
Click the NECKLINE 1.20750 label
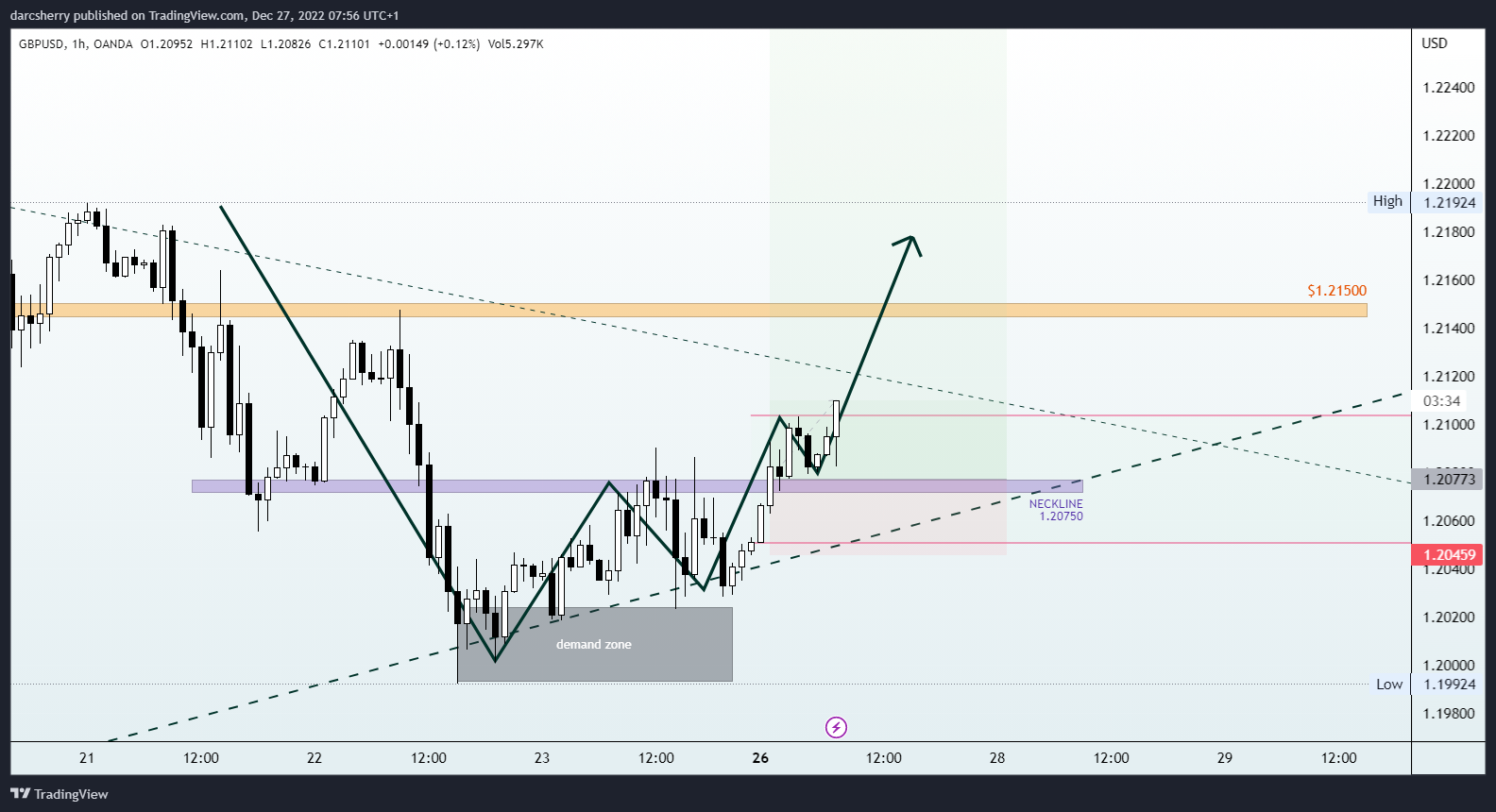tap(1056, 510)
